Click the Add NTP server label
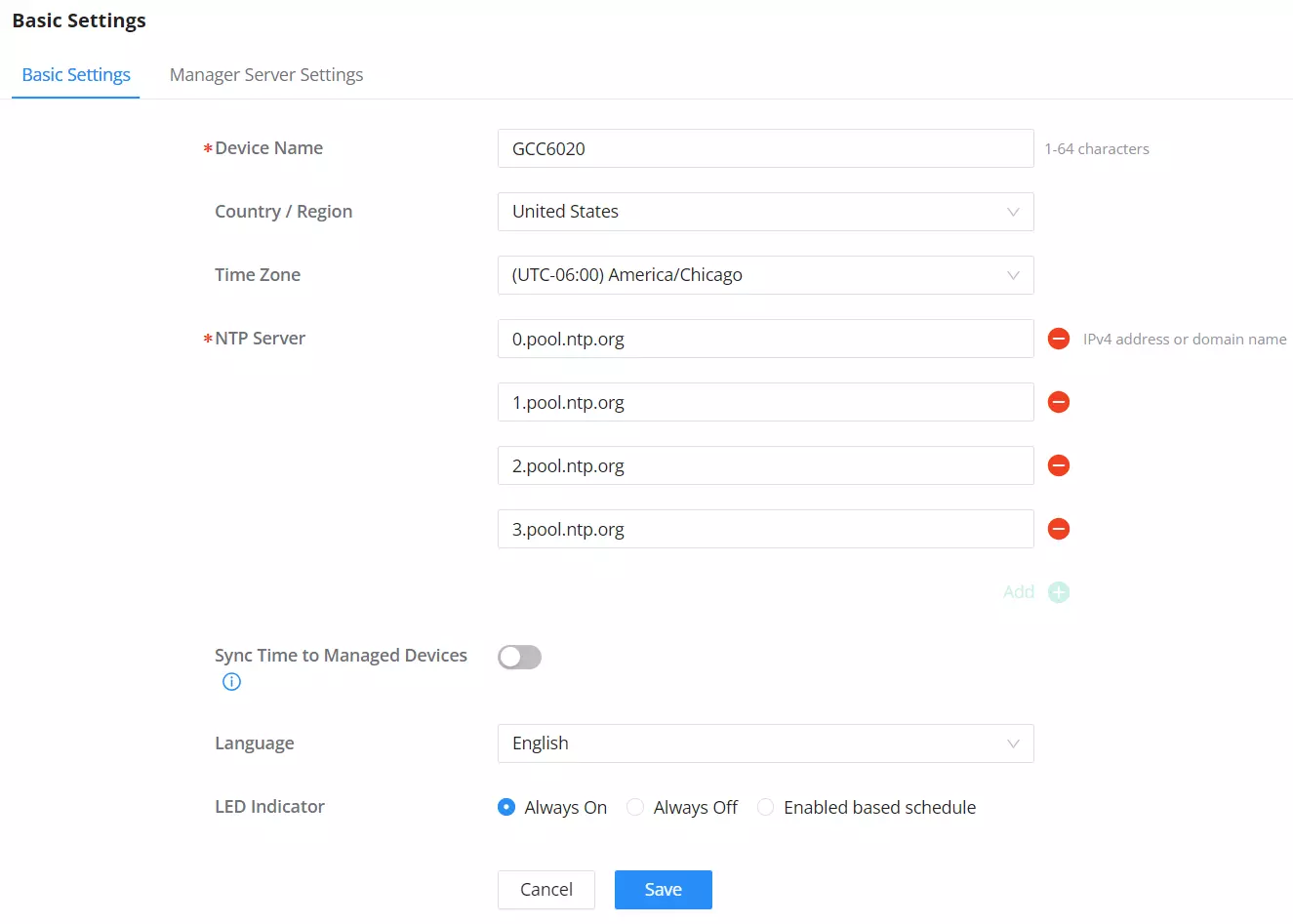This screenshot has height=924, width=1293. [x=1019, y=592]
